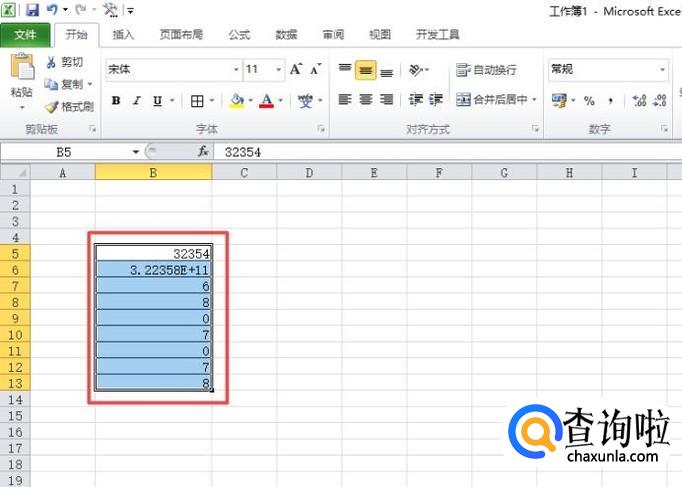Open the 宋体 font name dropdown
The height and width of the screenshot is (487, 682).
pos(236,70)
